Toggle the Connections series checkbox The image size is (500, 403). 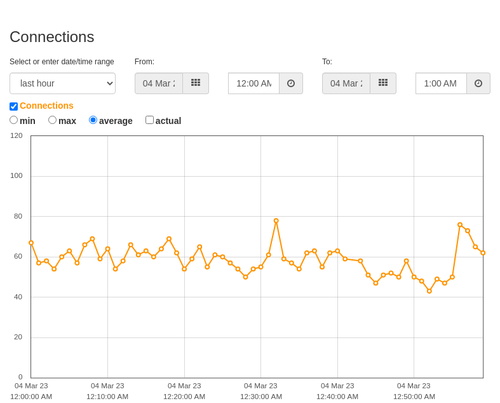(14, 106)
